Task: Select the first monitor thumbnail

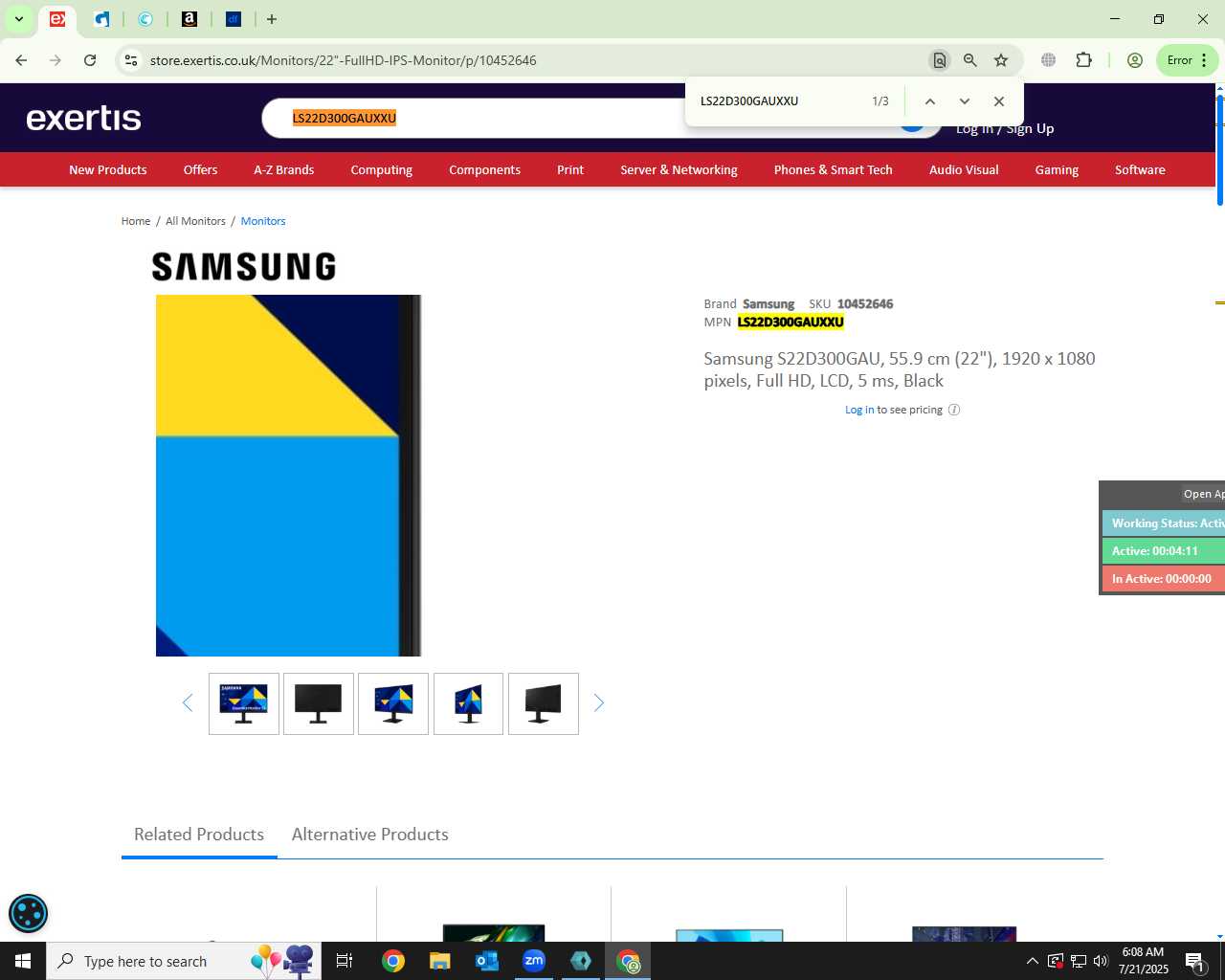Action: (x=244, y=703)
